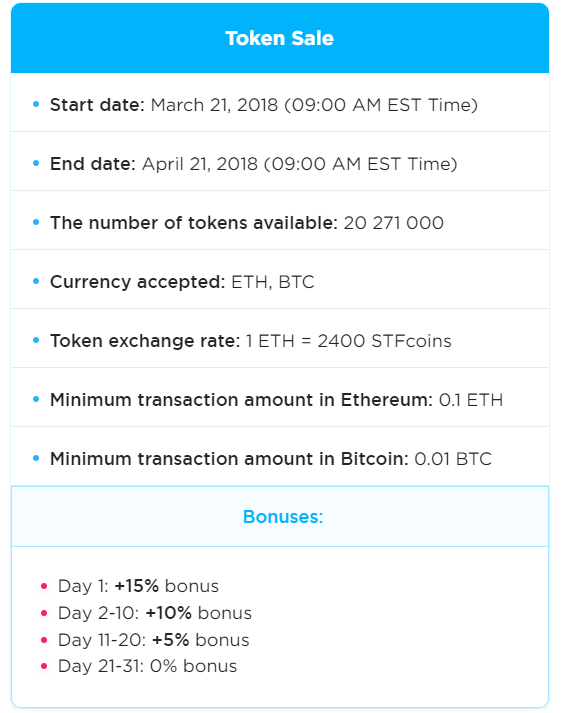Click the Day 11-20 +5% bonus item
The height and width of the screenshot is (713, 561).
point(154,640)
